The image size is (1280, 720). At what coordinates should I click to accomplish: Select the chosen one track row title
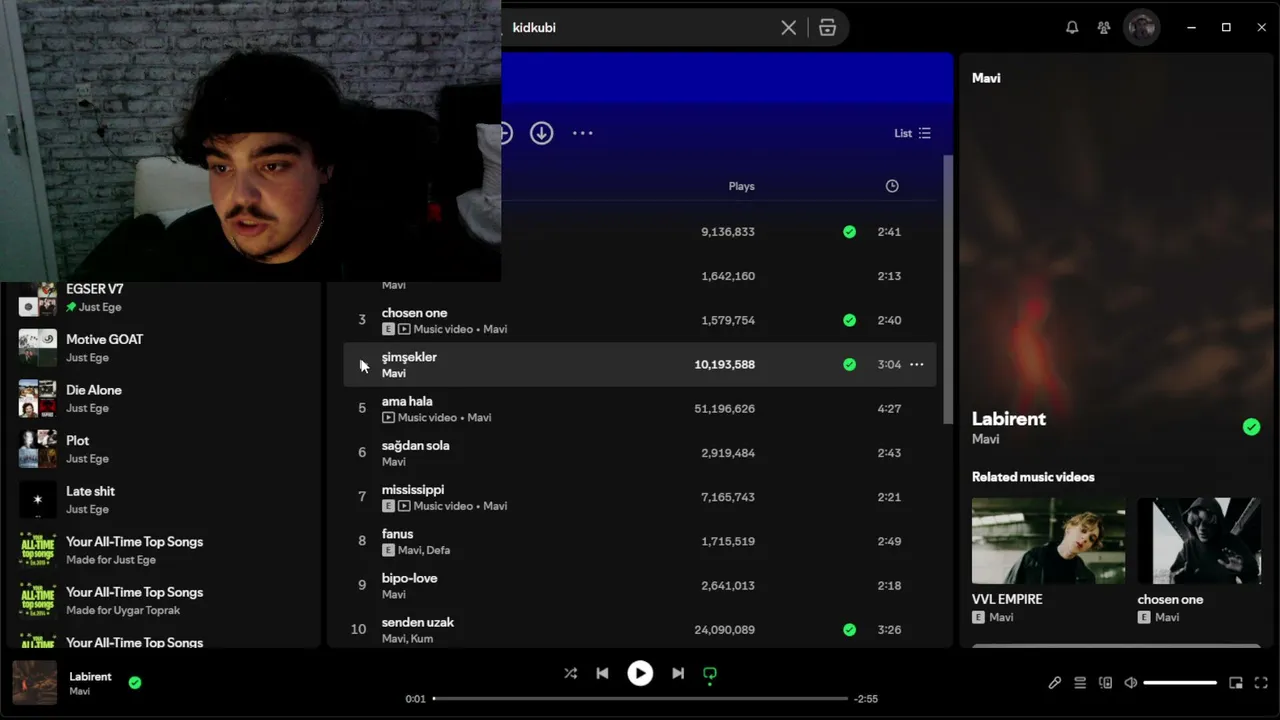(x=414, y=313)
